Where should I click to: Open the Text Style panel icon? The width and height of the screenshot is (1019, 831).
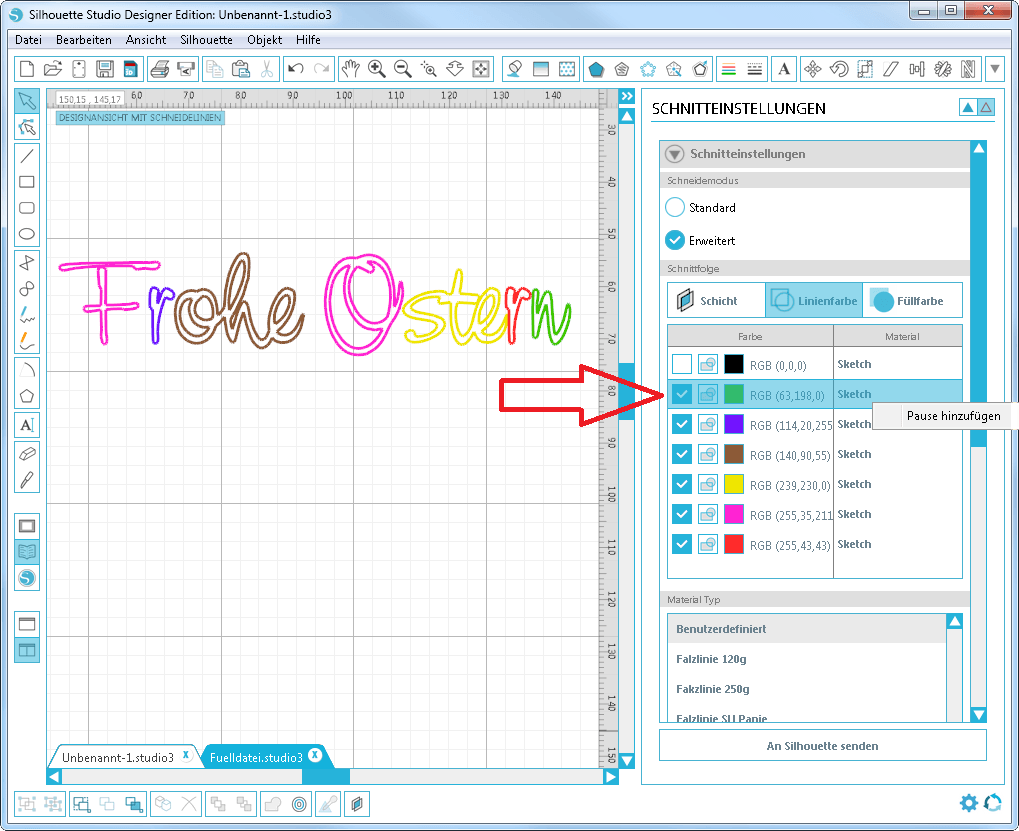click(x=785, y=69)
